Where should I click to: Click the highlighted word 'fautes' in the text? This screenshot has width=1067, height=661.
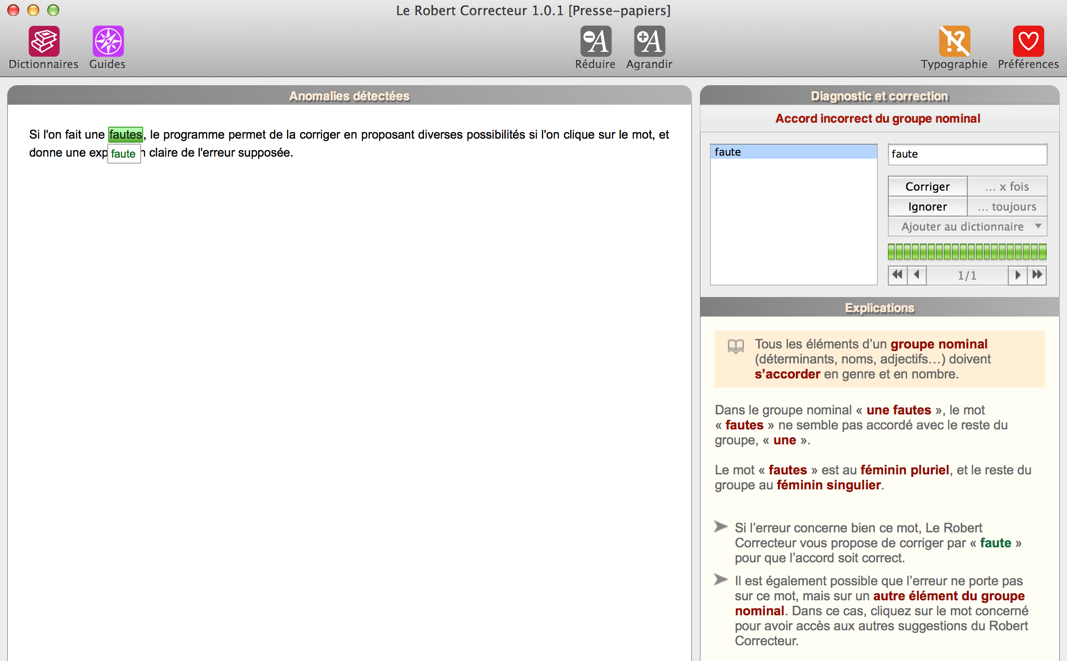coord(125,135)
